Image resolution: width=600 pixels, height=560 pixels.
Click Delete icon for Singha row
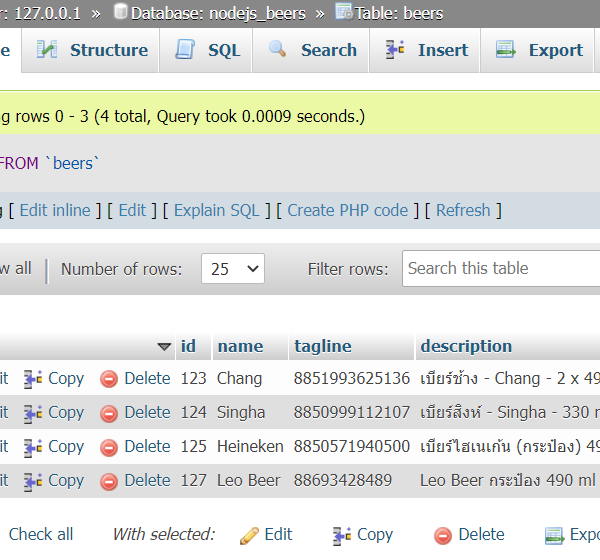[x=109, y=413]
